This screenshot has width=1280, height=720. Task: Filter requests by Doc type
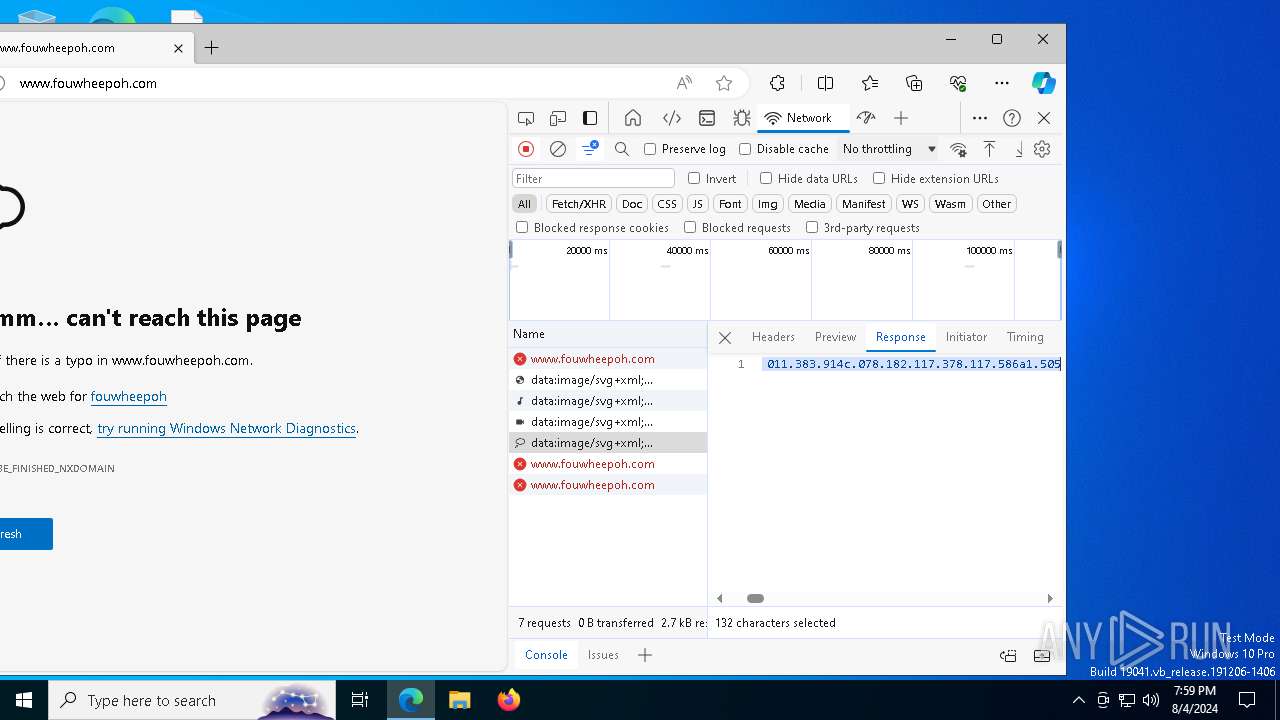click(632, 203)
